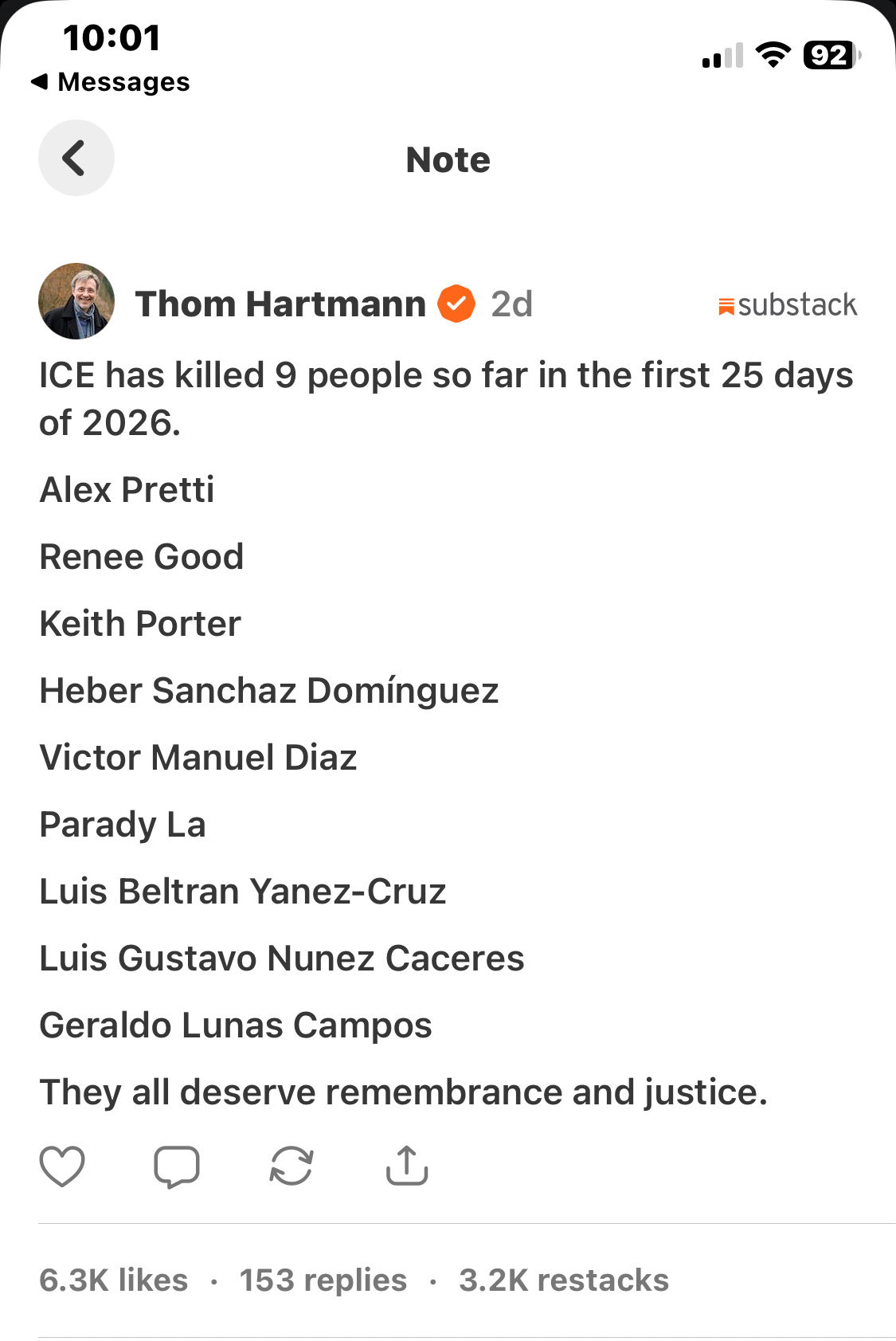Screen dimensions: 896x1341
Task: Open replies with the comment bubble icon
Action: 176,1167
